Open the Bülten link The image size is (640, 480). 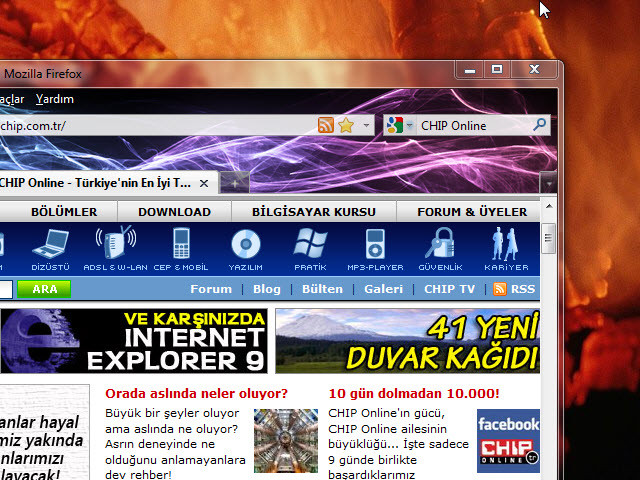click(x=322, y=289)
